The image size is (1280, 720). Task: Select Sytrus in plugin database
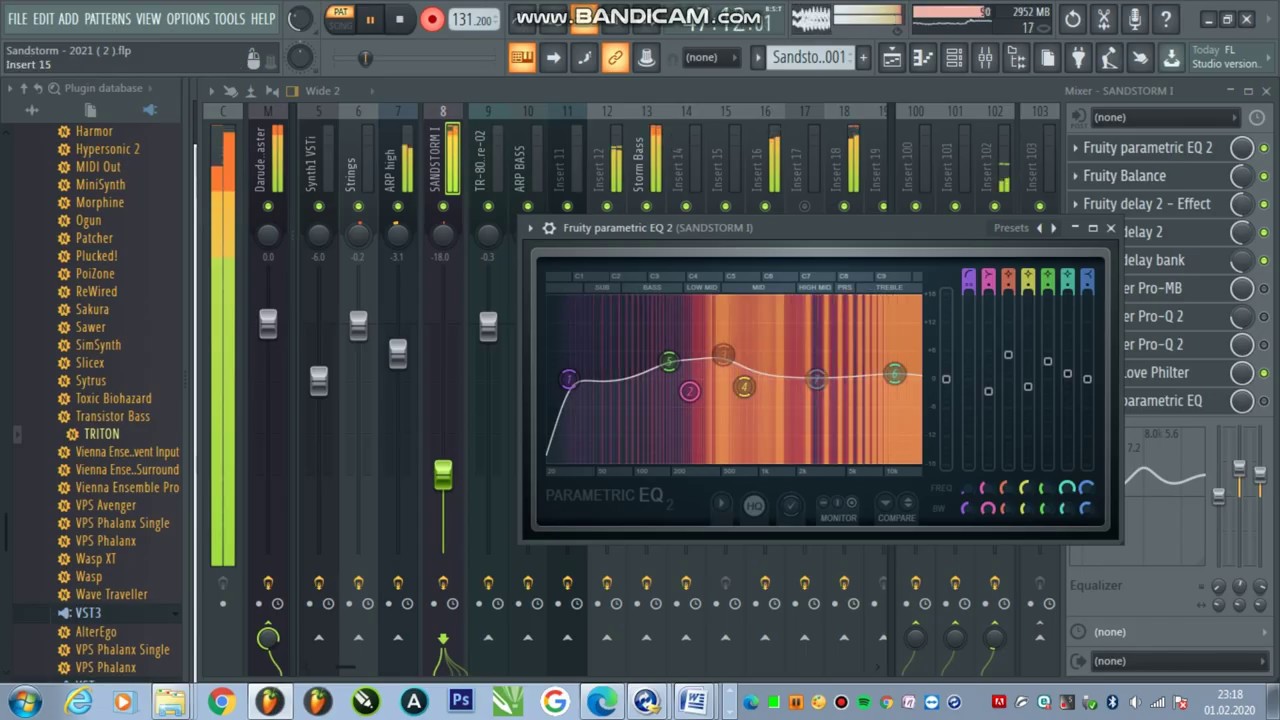coord(91,381)
